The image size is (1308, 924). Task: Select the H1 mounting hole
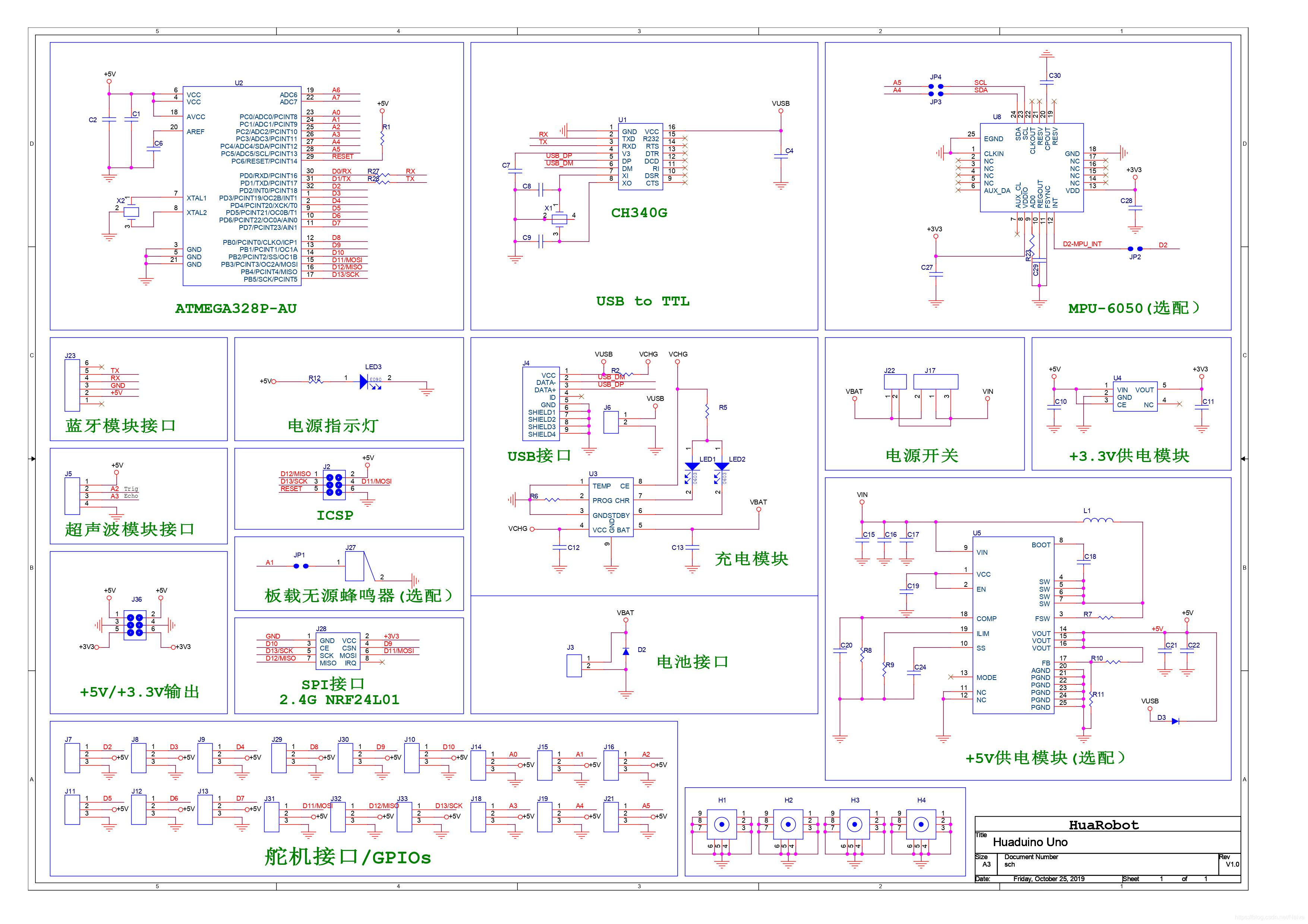tap(722, 824)
